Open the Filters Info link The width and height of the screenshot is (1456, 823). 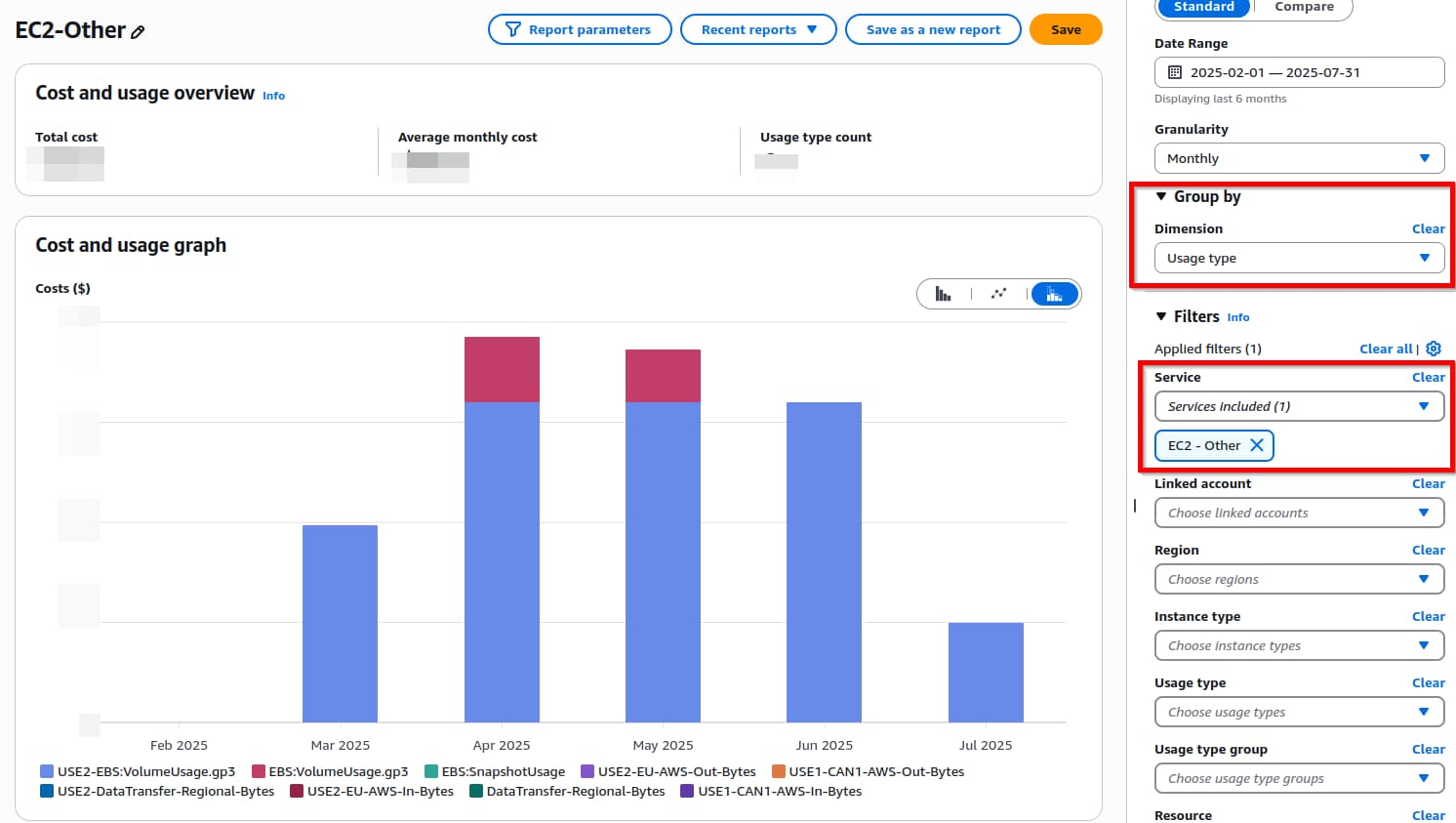pyautogui.click(x=1237, y=317)
